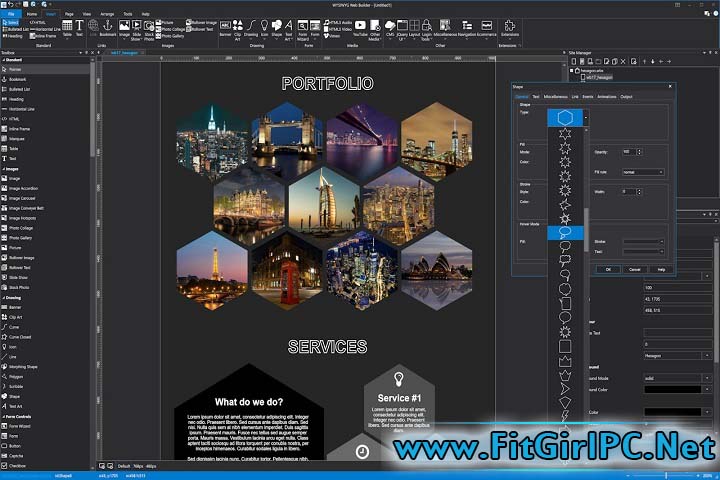The image size is (720, 480).
Task: Open the hover Stroke dropdown
Action: pyautogui.click(x=643, y=241)
